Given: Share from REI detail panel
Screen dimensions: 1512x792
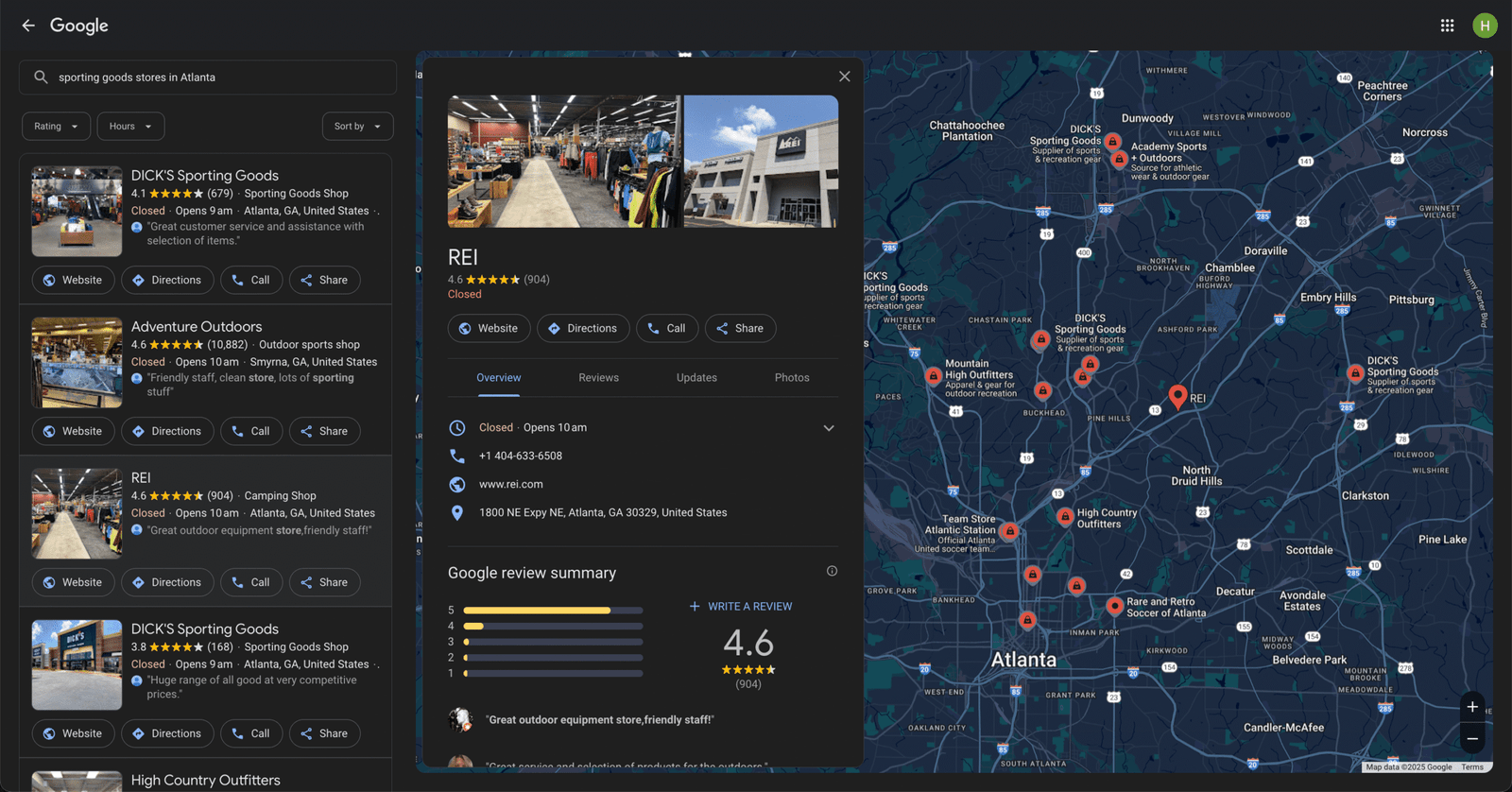Looking at the screenshot, I should coord(740,329).
